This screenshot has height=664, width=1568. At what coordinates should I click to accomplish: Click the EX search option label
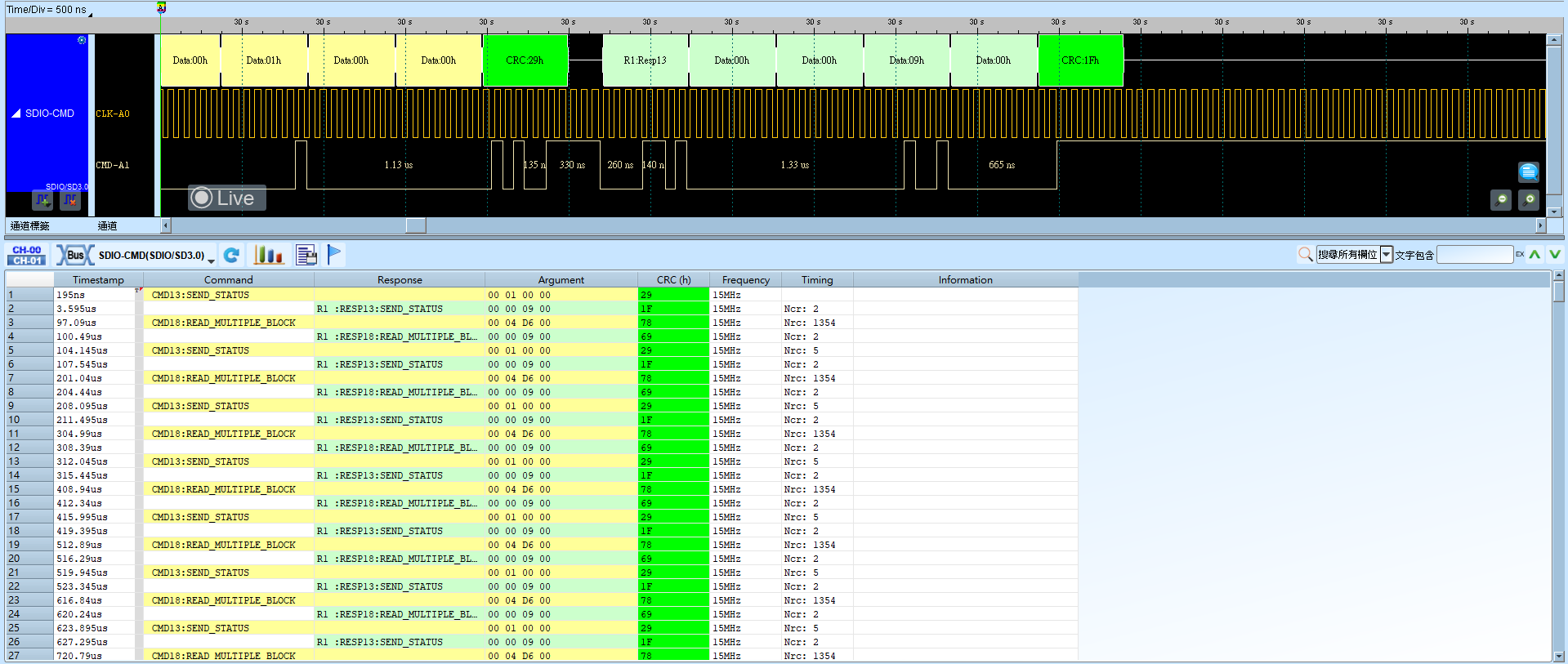pyautogui.click(x=1520, y=255)
